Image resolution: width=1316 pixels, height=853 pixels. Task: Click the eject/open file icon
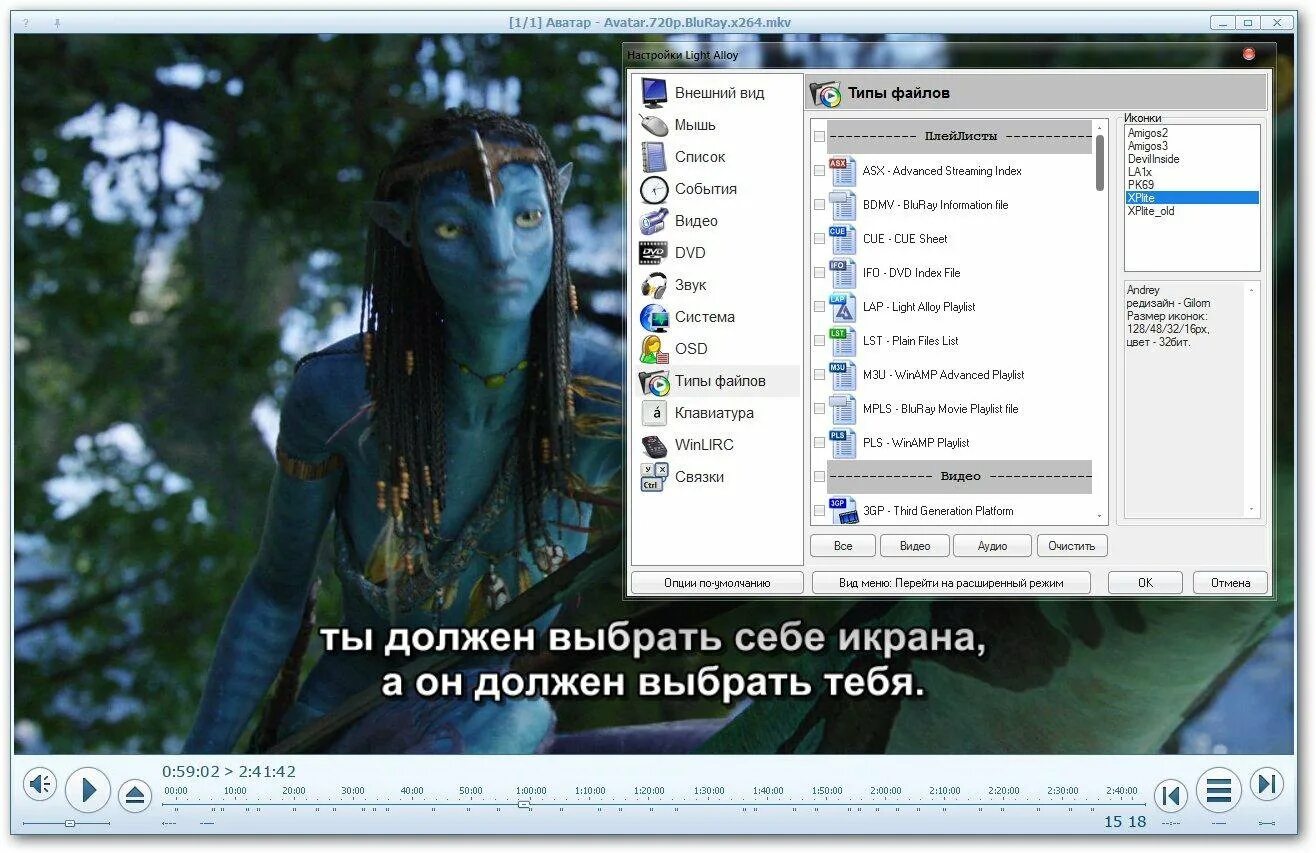pos(135,796)
